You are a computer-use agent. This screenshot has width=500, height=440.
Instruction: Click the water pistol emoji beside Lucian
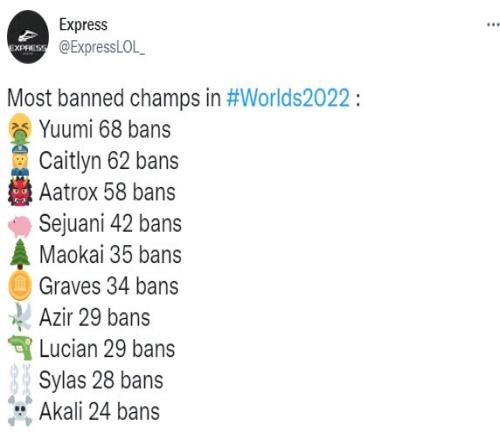pos(21,348)
